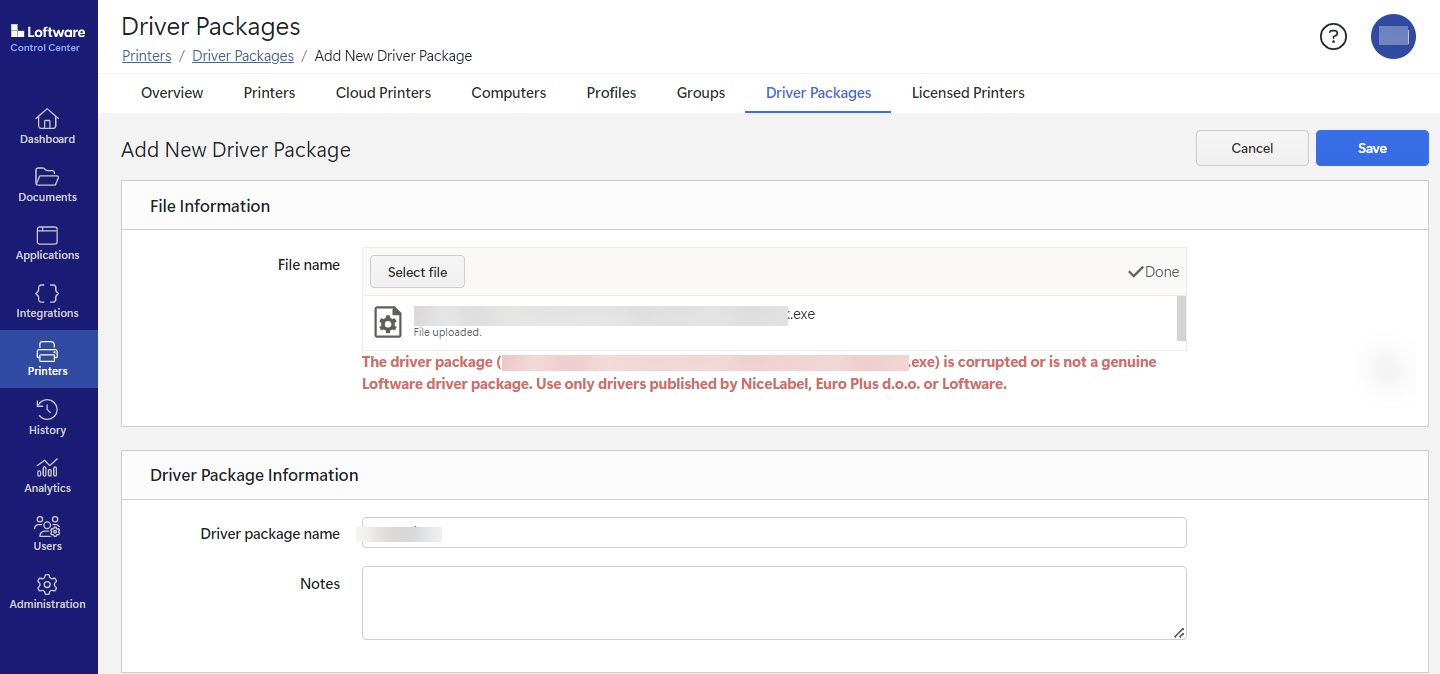Open the Computers tab
The width and height of the screenshot is (1440, 674).
tap(509, 93)
